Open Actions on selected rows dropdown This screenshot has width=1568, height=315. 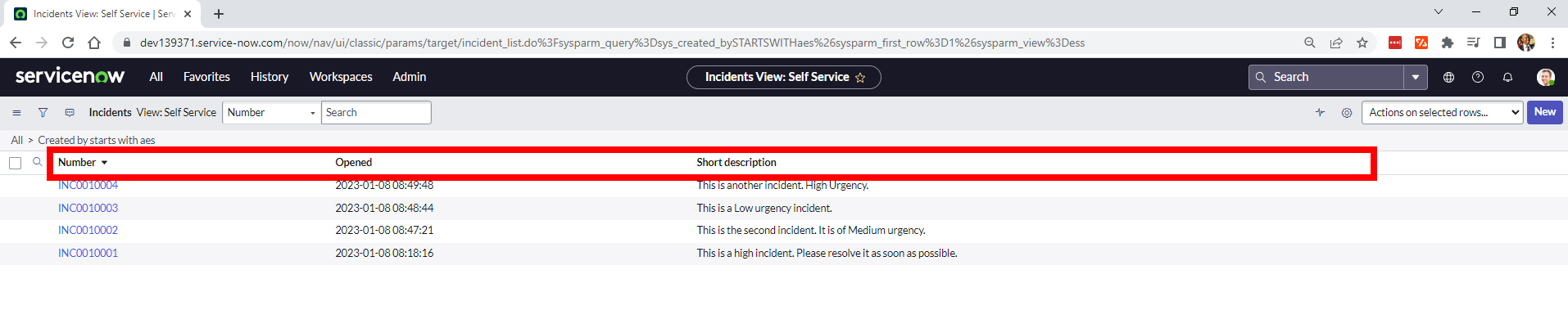coord(1442,113)
